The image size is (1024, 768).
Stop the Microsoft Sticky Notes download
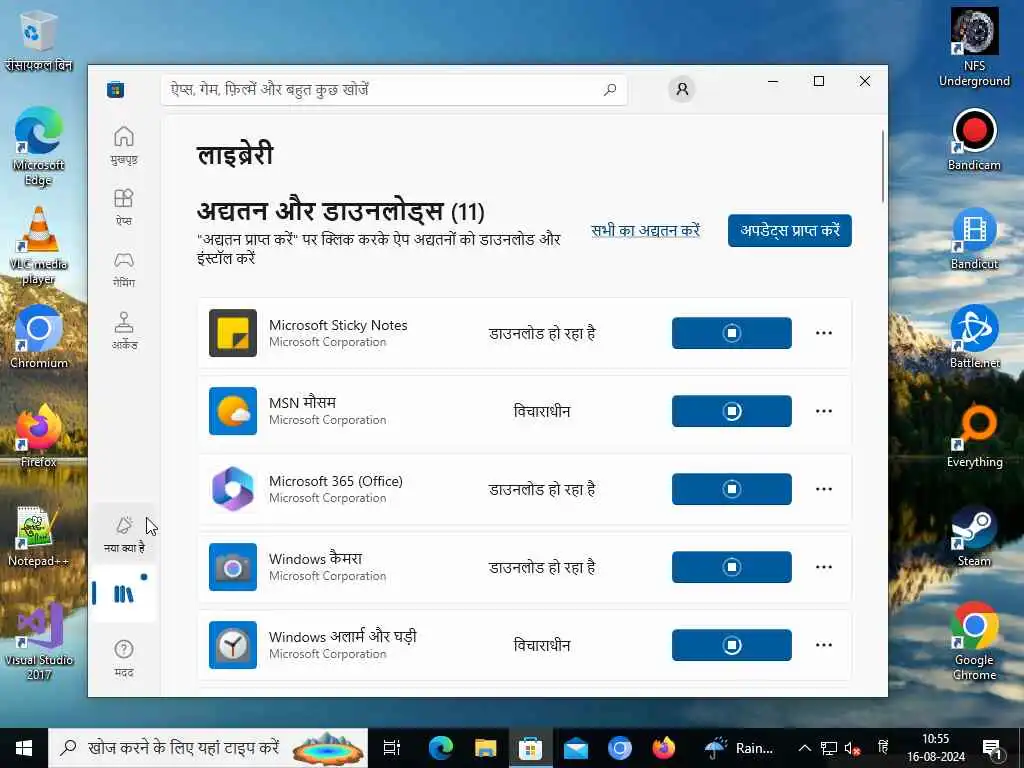(x=731, y=333)
